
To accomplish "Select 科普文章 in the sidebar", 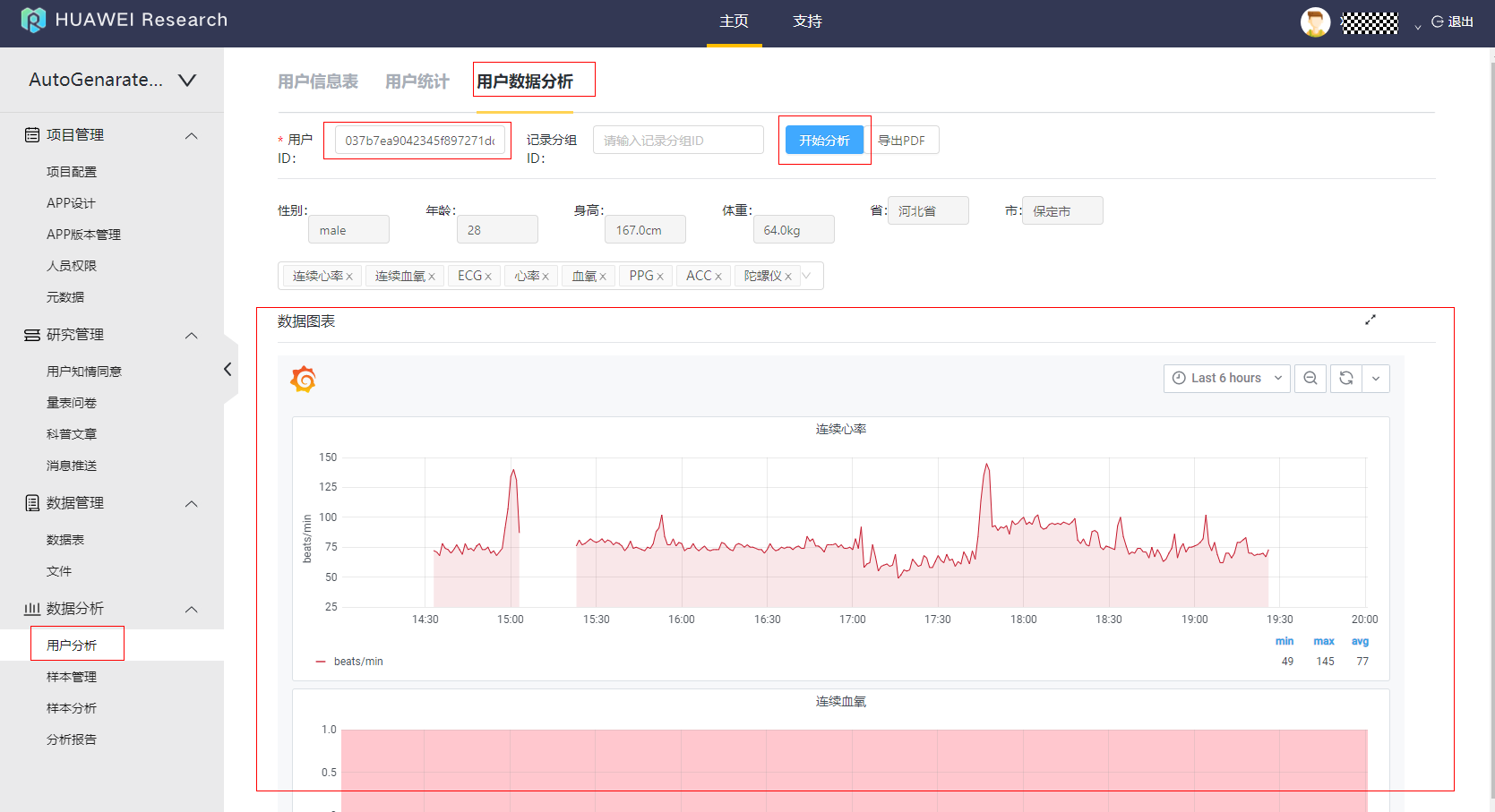I will coord(72,434).
